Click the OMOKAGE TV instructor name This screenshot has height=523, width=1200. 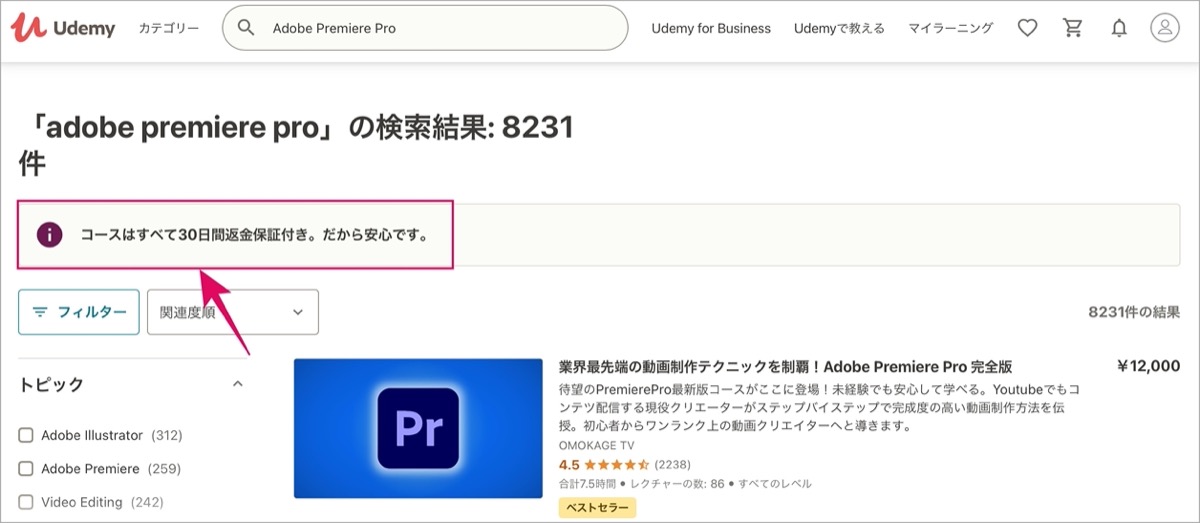tap(597, 445)
